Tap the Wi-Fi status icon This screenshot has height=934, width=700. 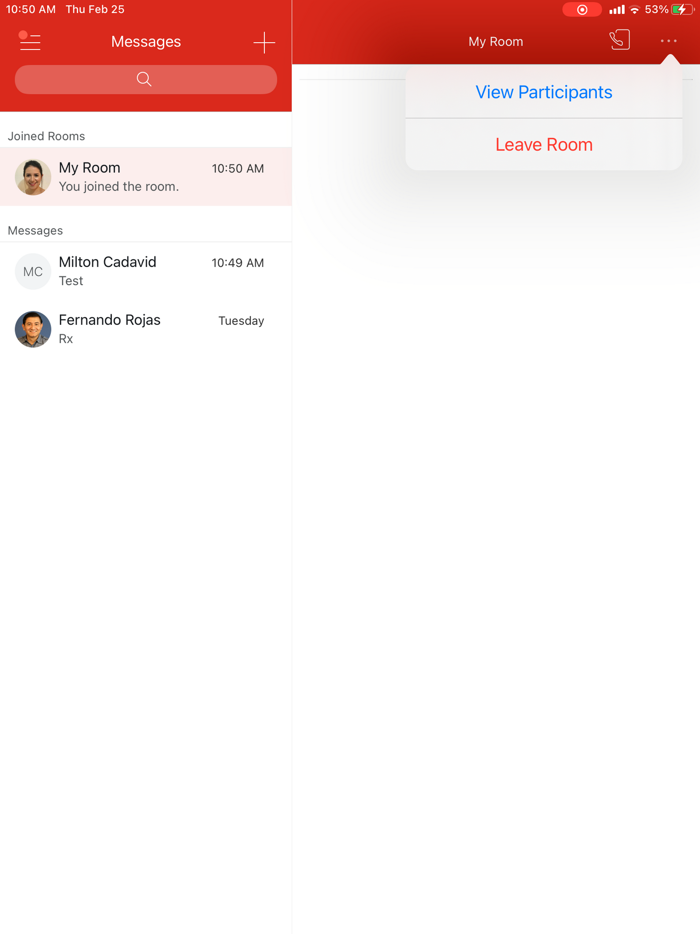click(635, 10)
